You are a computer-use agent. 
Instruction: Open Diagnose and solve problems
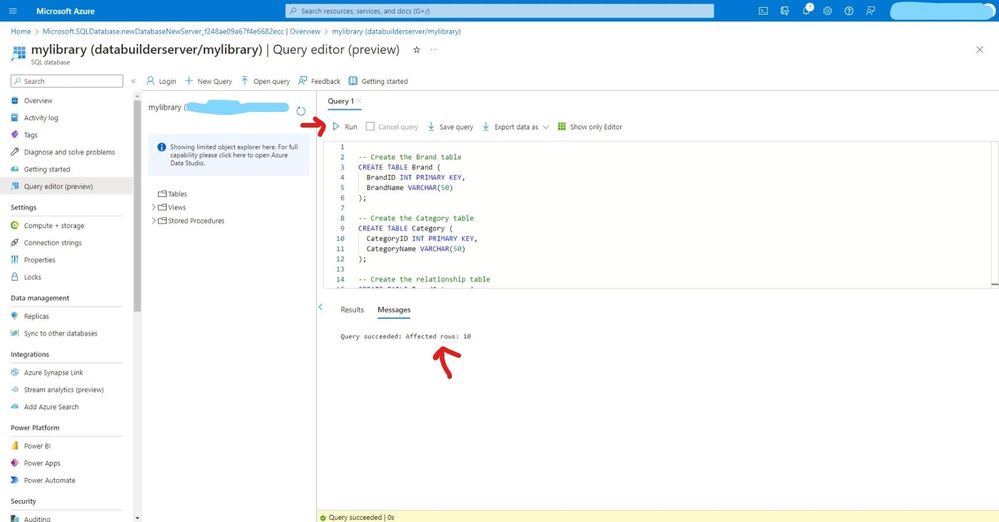(x=69, y=152)
